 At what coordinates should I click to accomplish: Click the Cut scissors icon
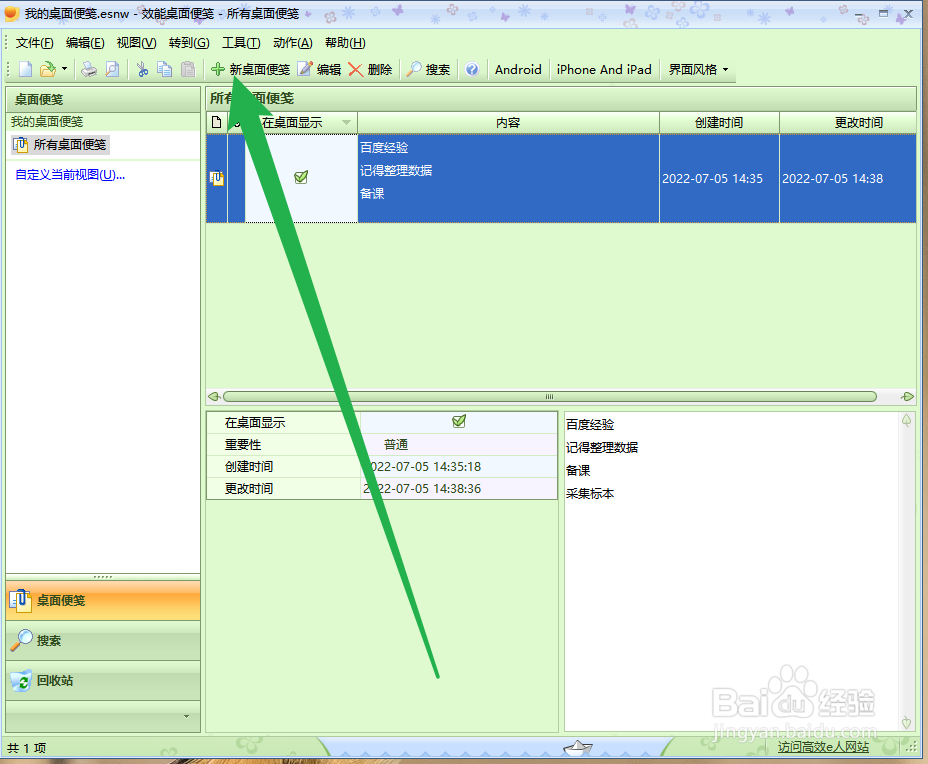point(142,69)
